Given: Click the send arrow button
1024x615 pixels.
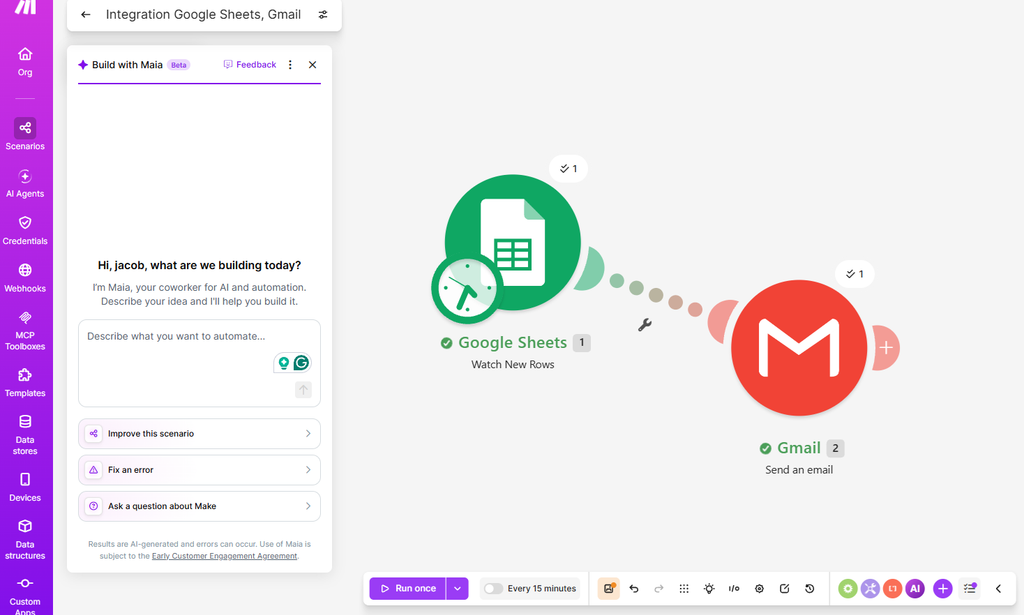Looking at the screenshot, I should pyautogui.click(x=303, y=390).
